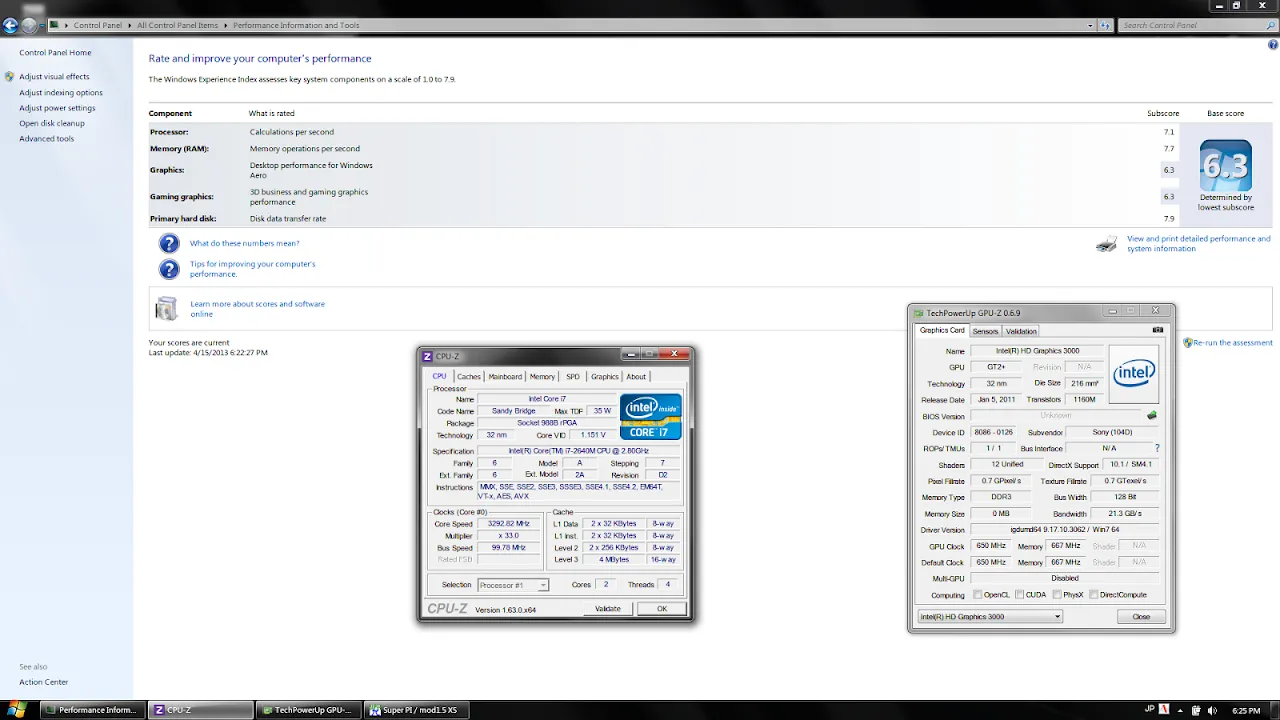Screen dimensions: 1280x720
Task: Click the Control Panel back arrow button
Action: [x=11, y=25]
